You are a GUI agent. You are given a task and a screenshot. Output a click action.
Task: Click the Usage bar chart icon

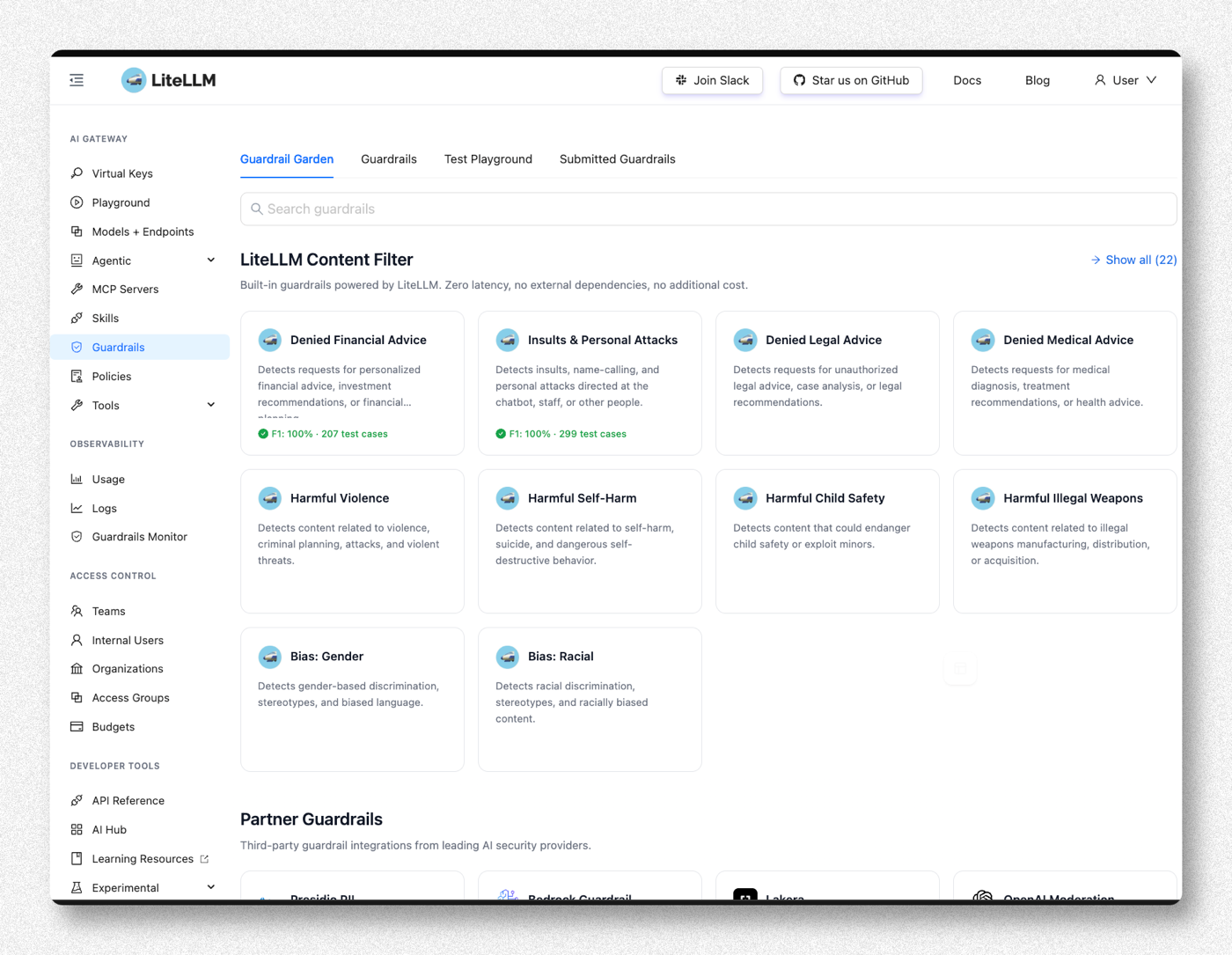click(x=77, y=479)
